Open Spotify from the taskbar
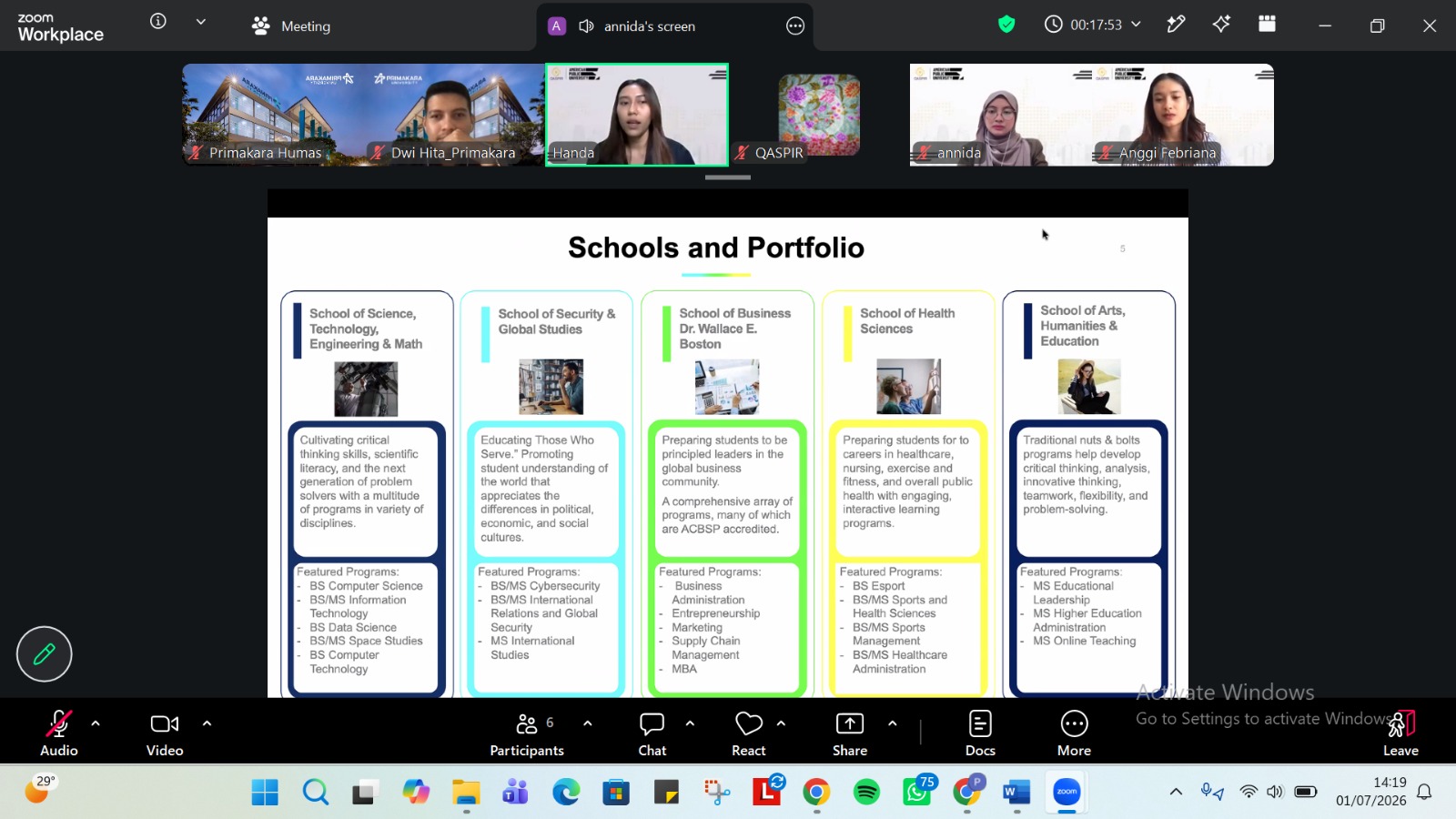Viewport: 1456px width, 819px height. [x=866, y=793]
